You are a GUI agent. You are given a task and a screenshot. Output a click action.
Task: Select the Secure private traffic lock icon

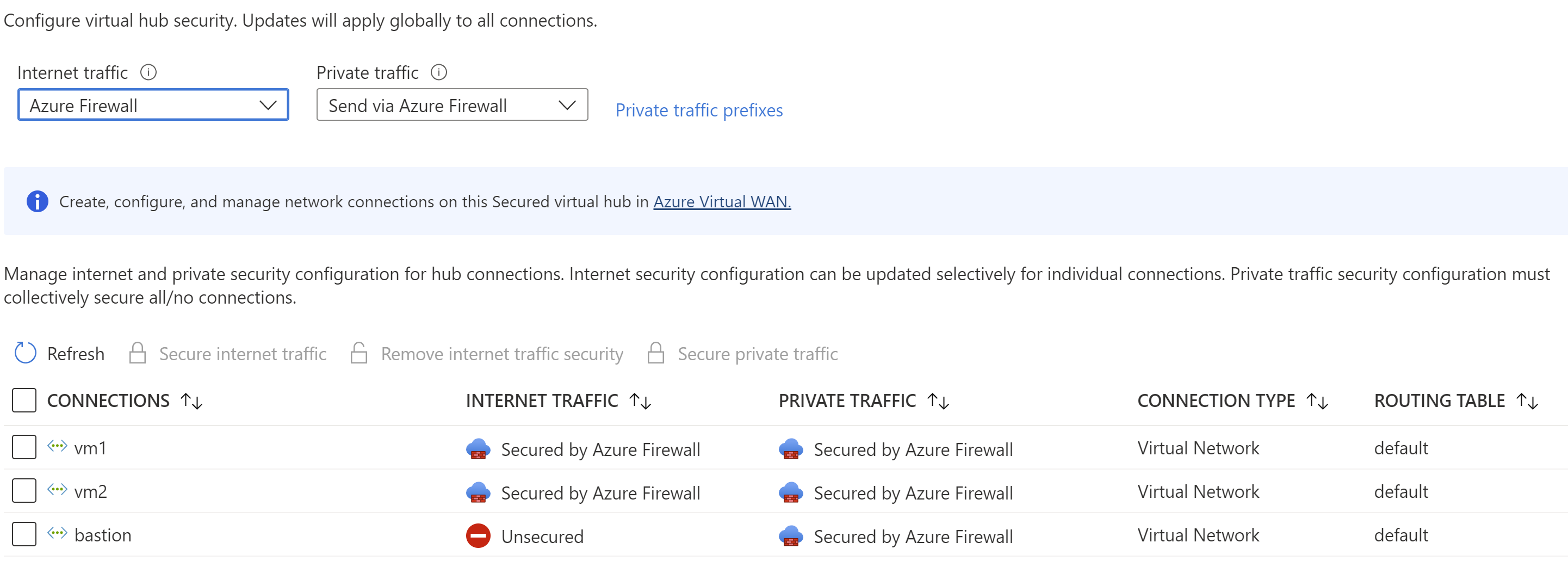tap(656, 353)
